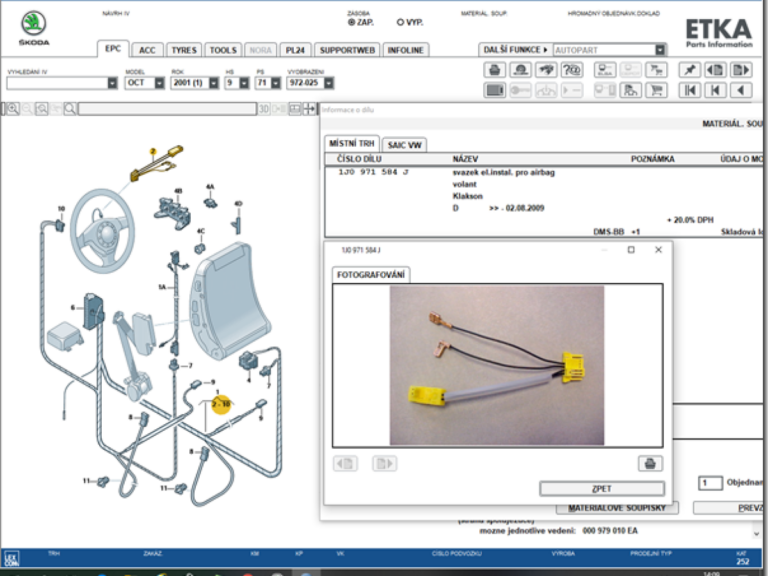
Task: Print the part photo in the popup
Action: click(649, 463)
